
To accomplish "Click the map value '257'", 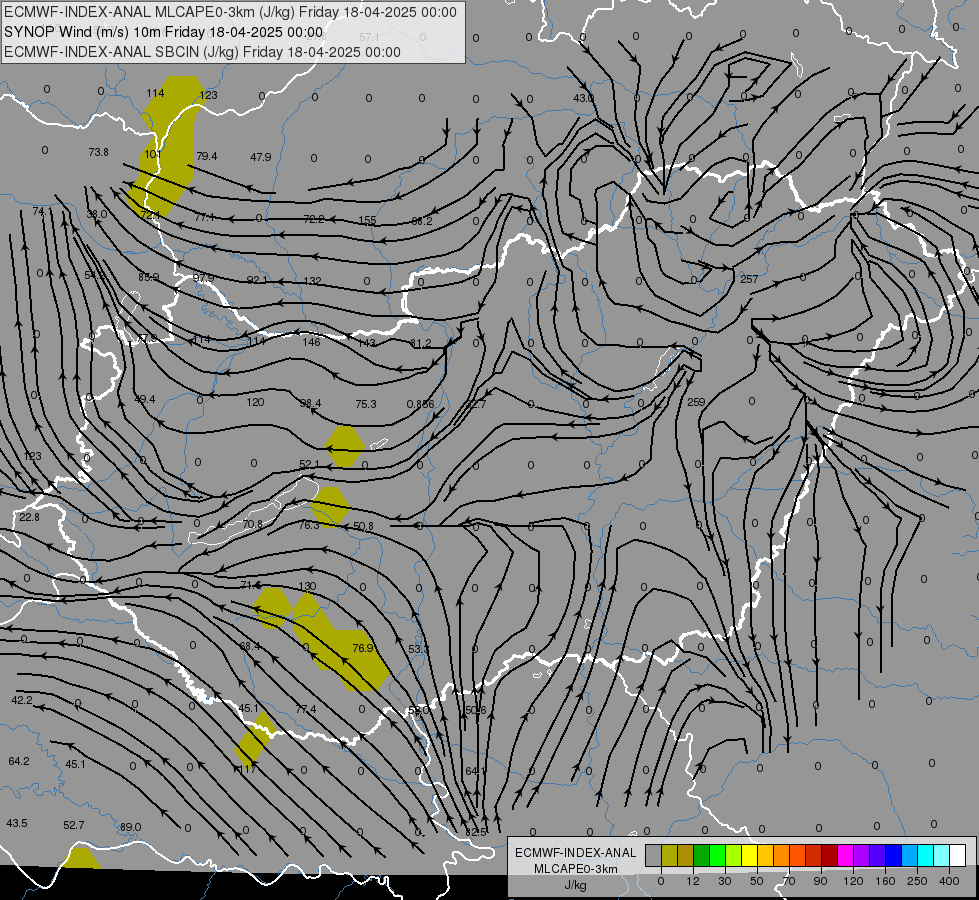I will pos(749,279).
